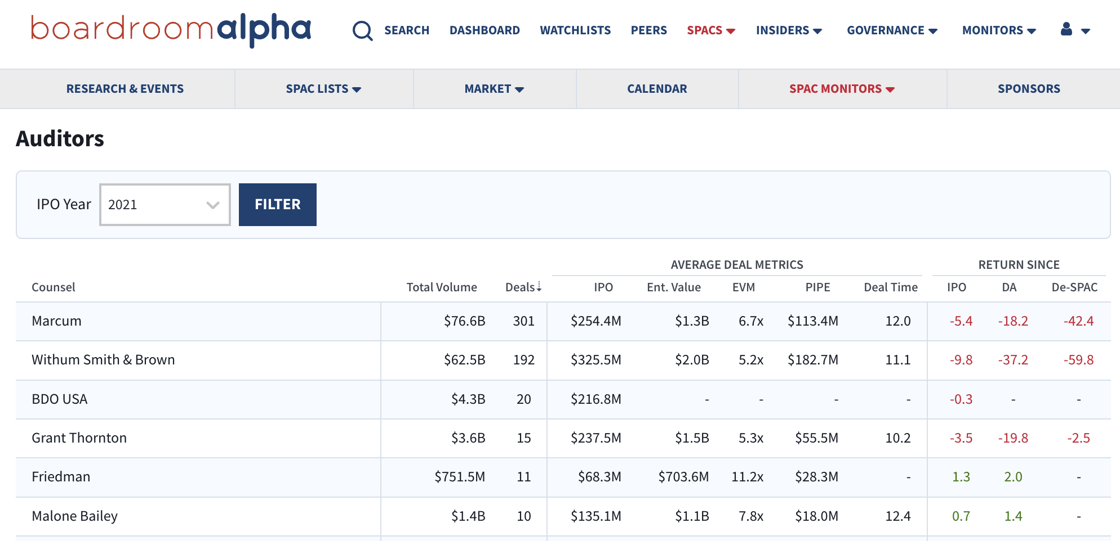
Task: Click the account caret arrow
Action: click(x=1086, y=31)
